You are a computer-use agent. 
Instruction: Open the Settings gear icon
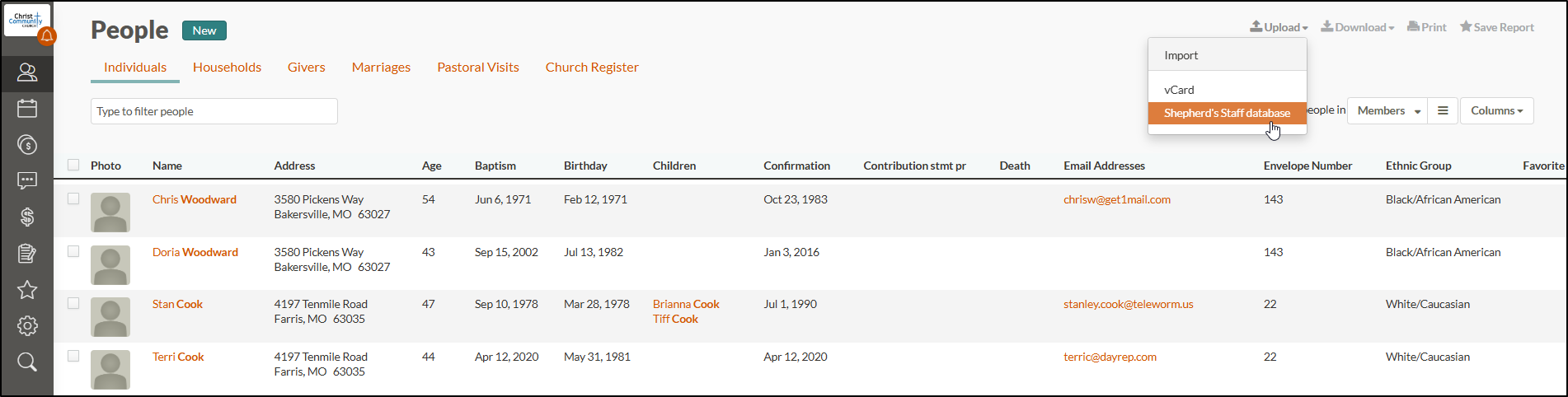[27, 325]
